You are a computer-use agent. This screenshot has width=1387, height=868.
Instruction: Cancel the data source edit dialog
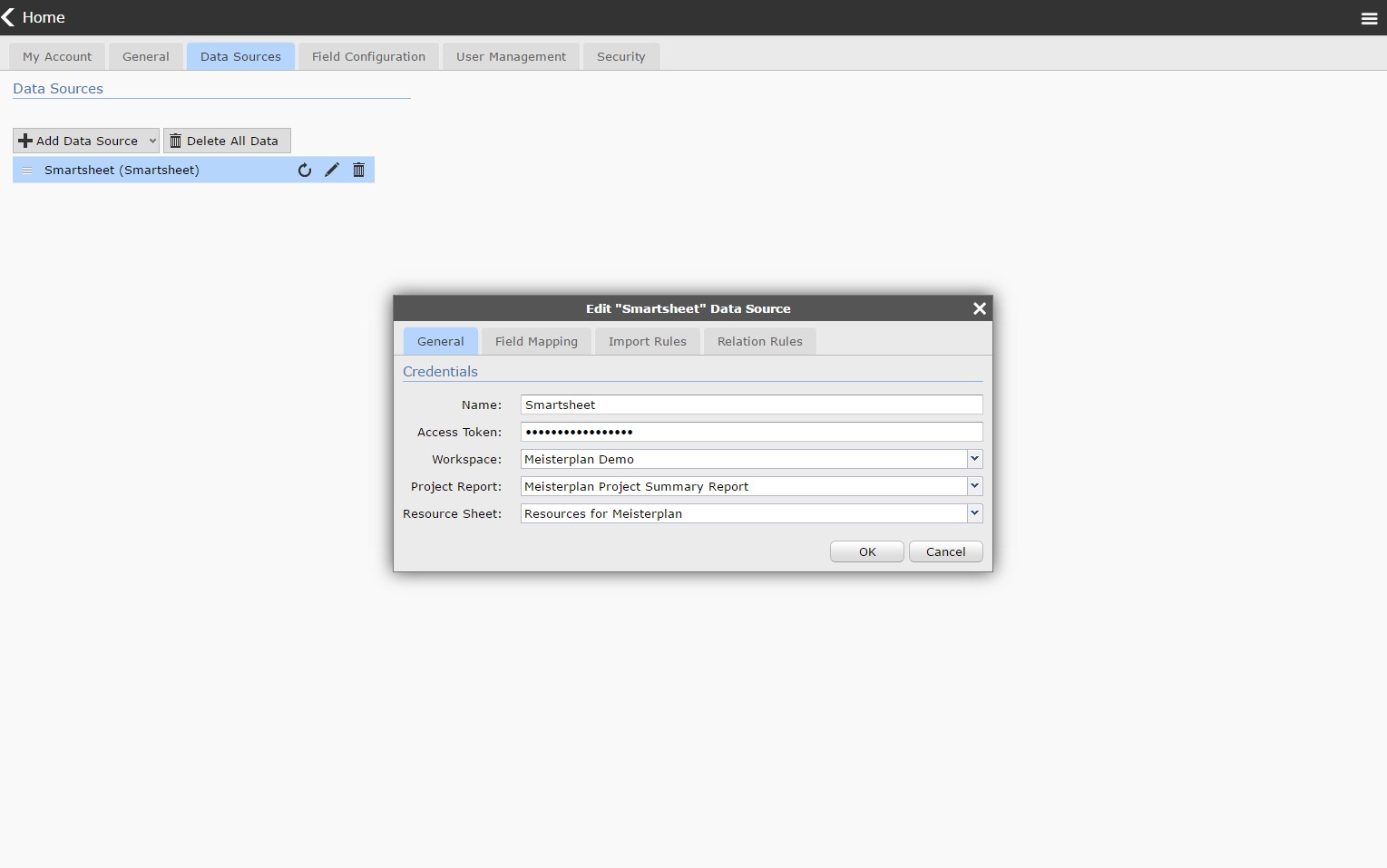coord(945,551)
